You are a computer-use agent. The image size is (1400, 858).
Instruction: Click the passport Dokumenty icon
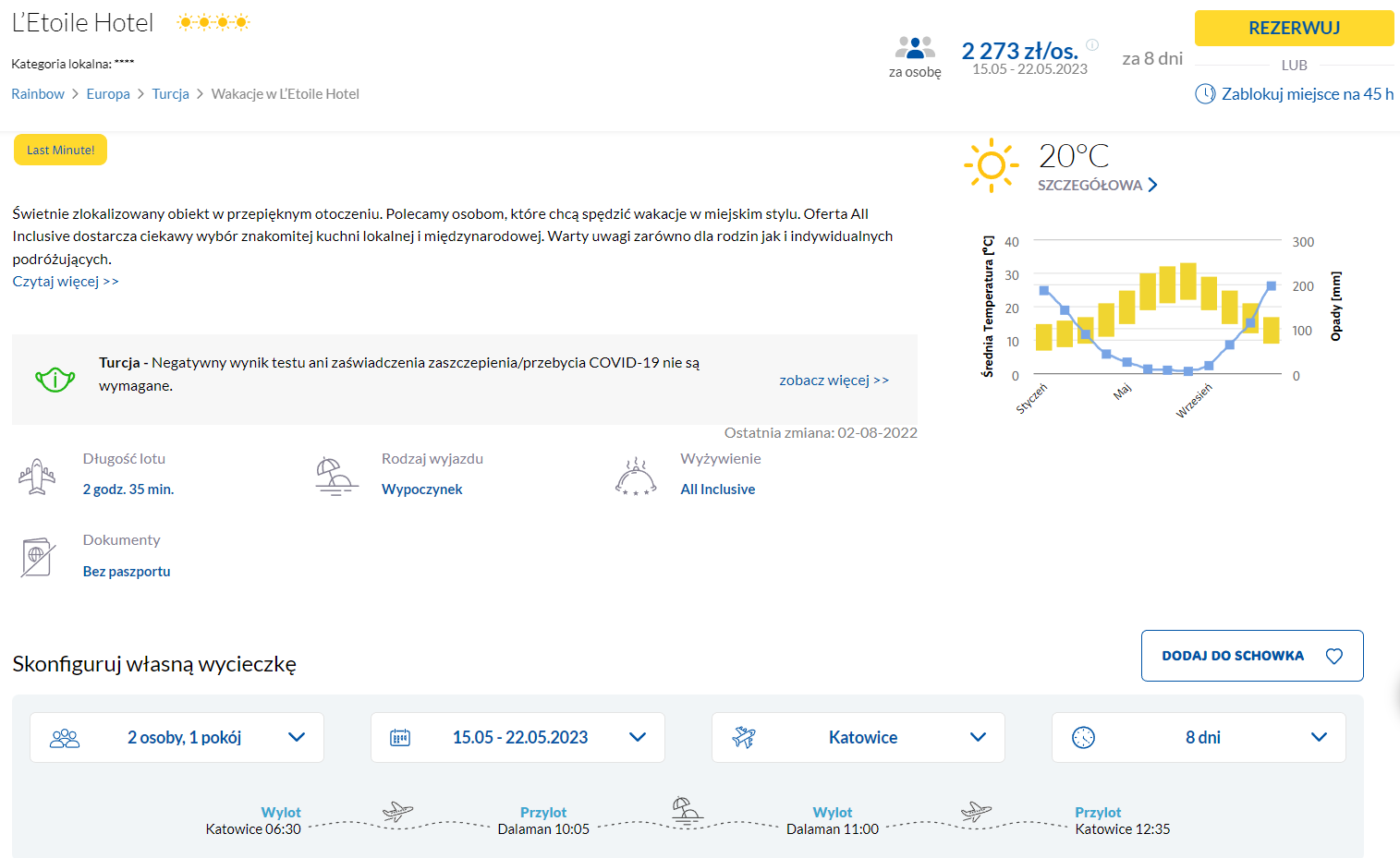pyautogui.click(x=37, y=557)
